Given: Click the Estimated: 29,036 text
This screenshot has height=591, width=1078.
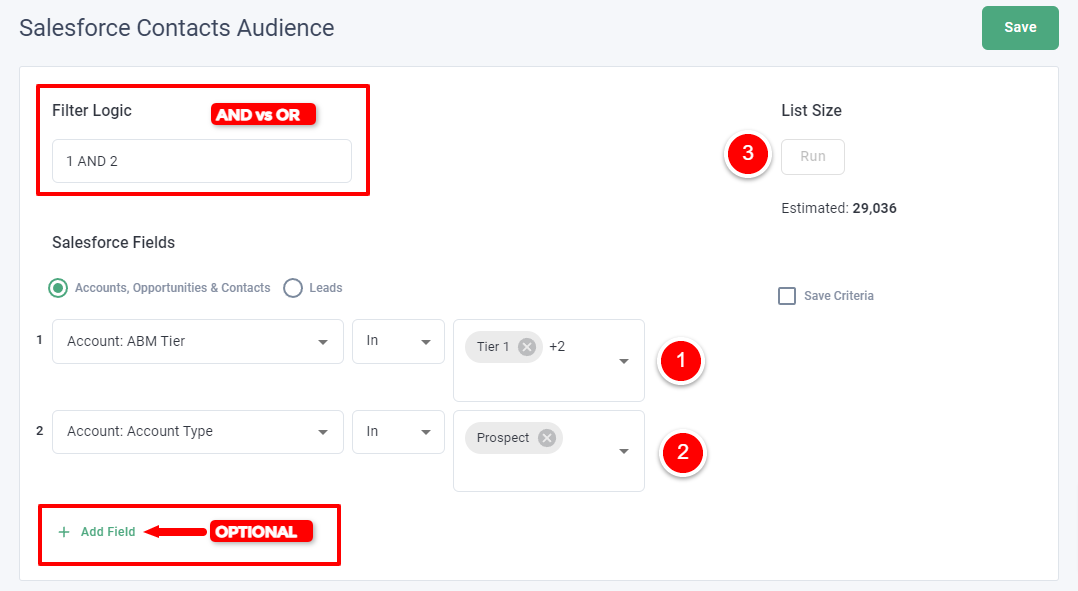Looking at the screenshot, I should point(839,208).
